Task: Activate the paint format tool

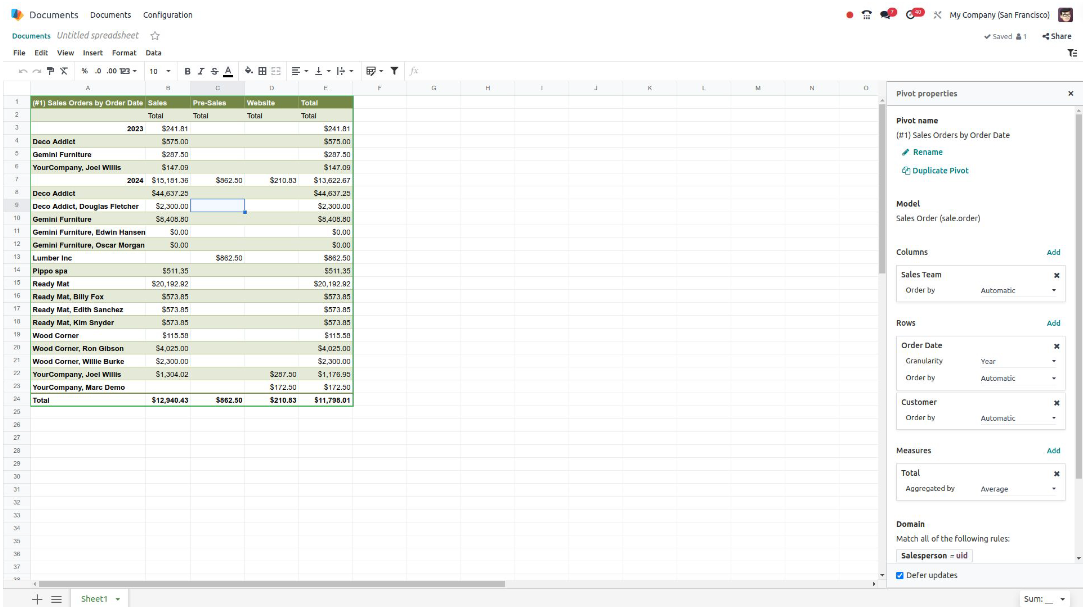Action: coord(50,71)
